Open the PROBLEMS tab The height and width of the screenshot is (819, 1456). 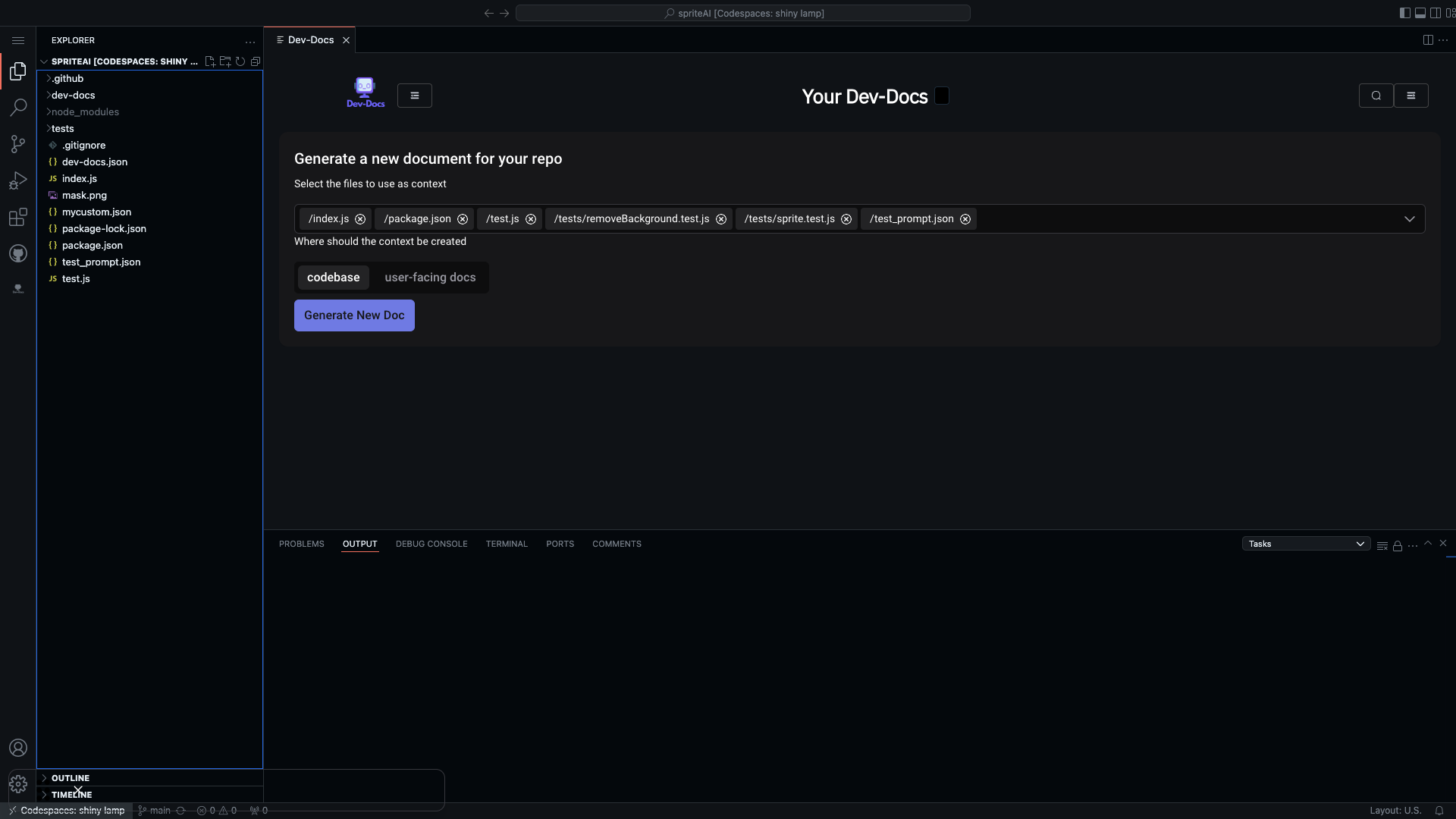tap(301, 544)
